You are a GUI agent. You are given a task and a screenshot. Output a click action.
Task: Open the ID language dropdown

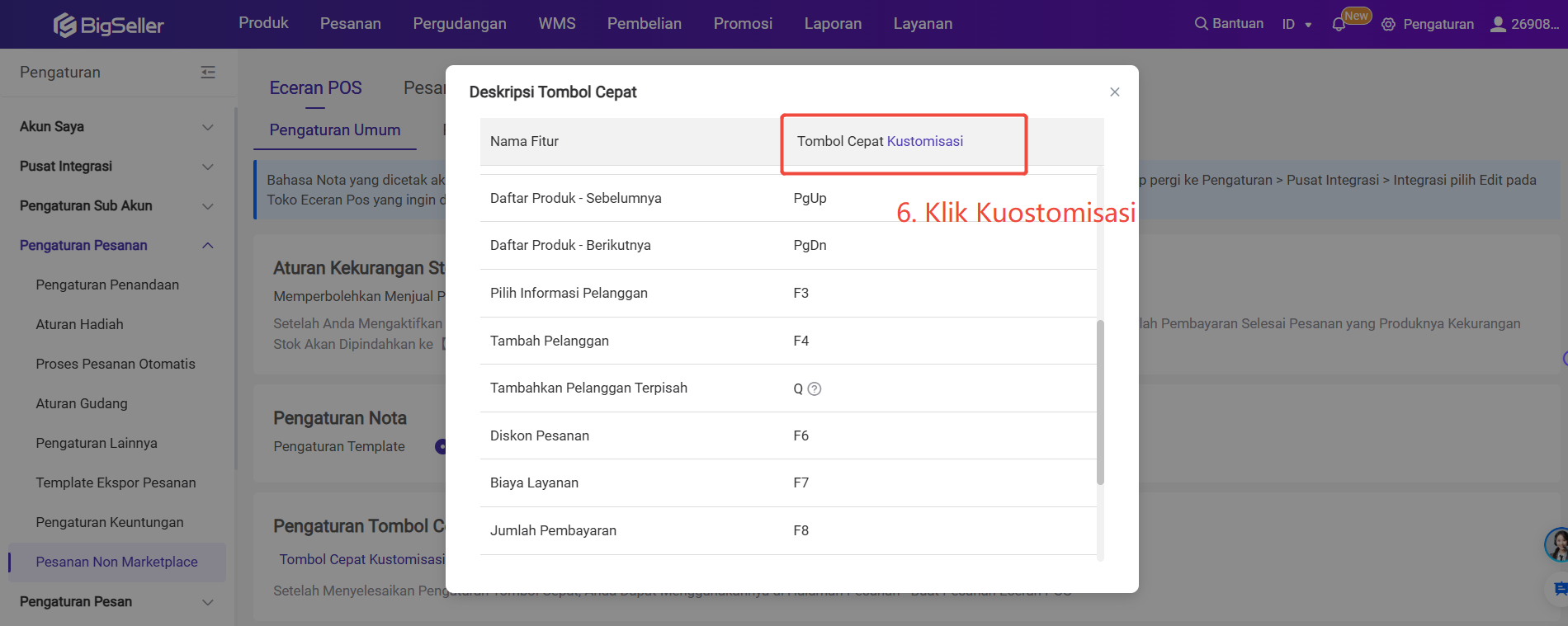(1296, 25)
